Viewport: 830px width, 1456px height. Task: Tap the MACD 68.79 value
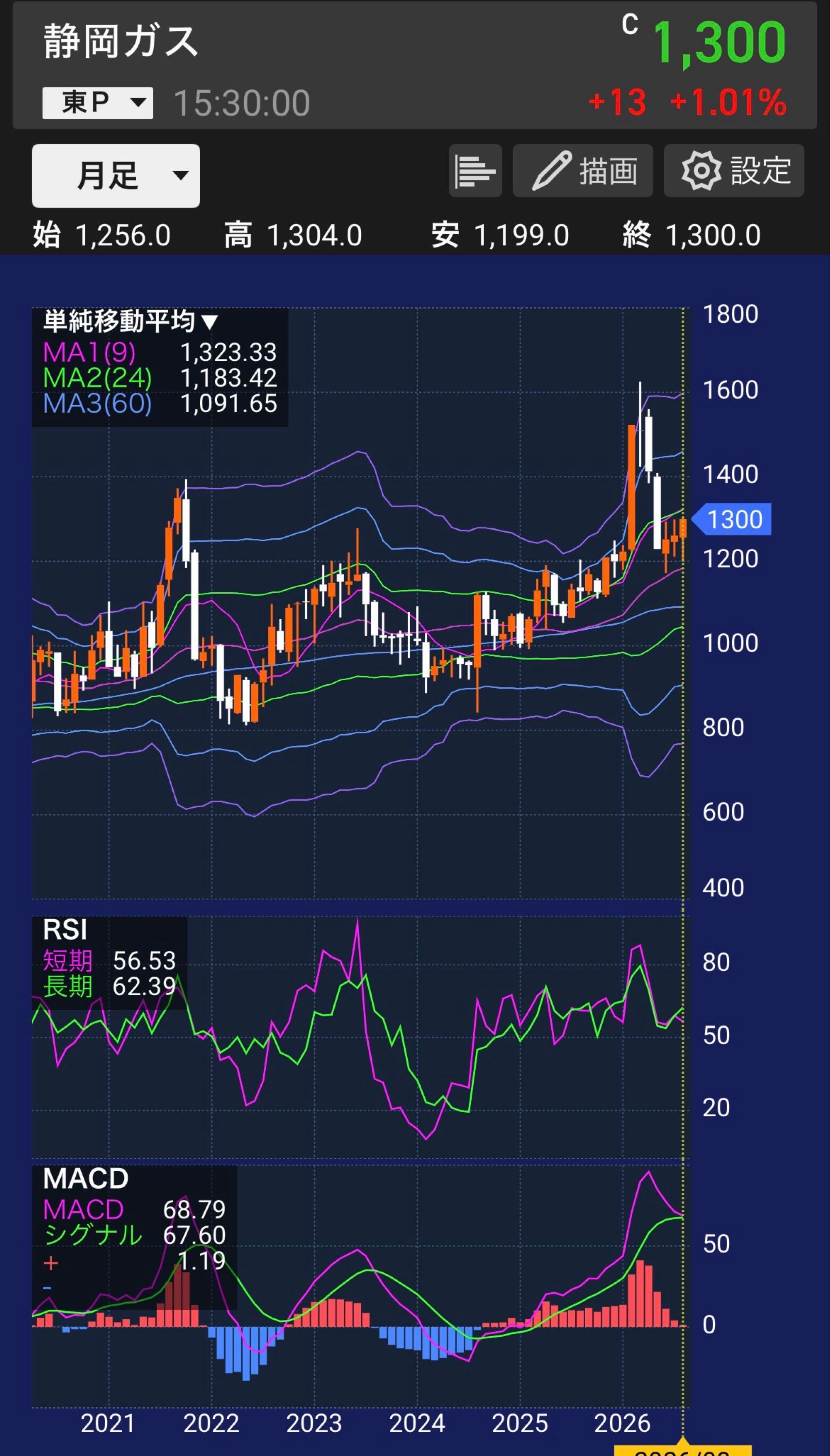(x=194, y=1209)
